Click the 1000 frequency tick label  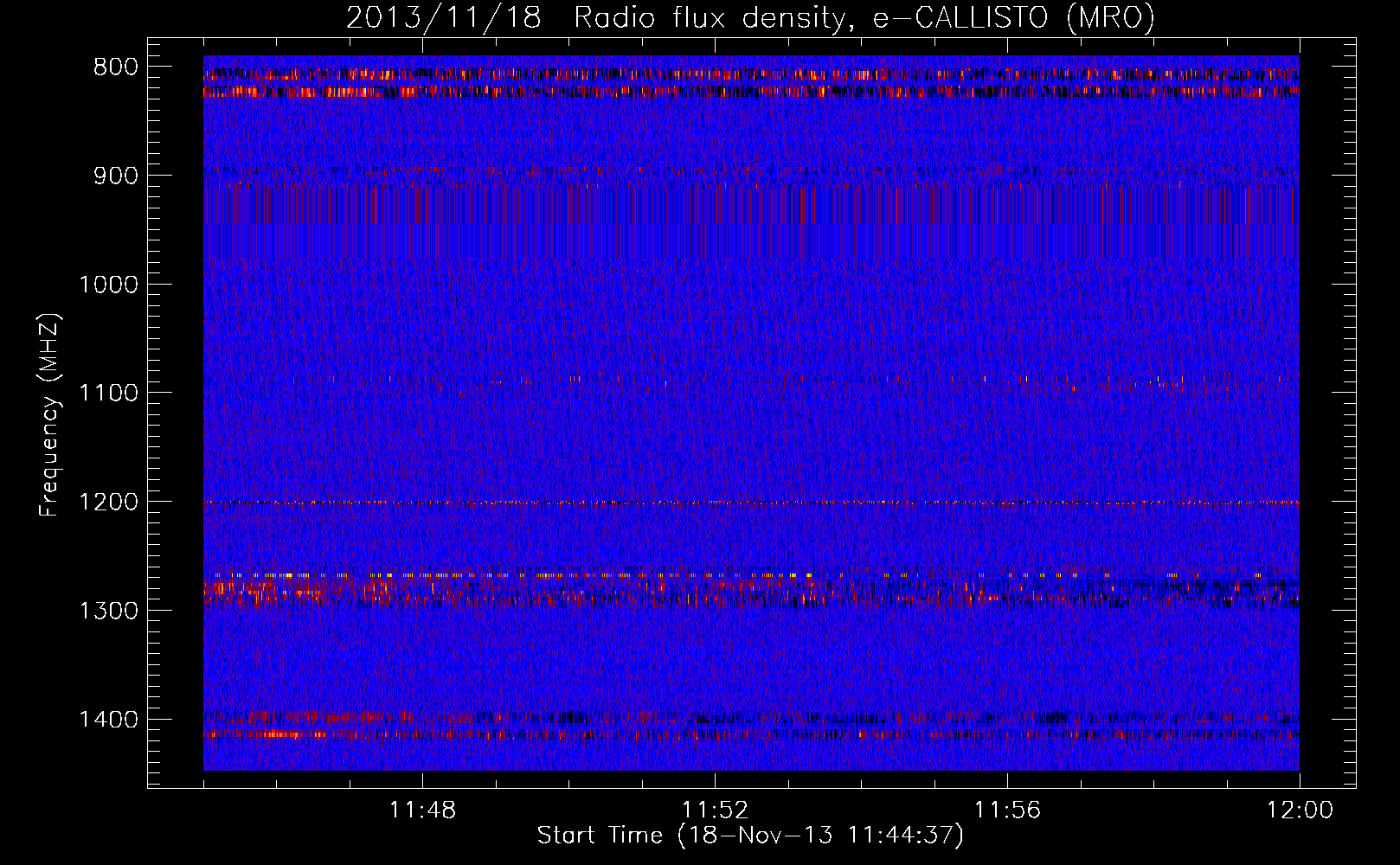(x=108, y=285)
